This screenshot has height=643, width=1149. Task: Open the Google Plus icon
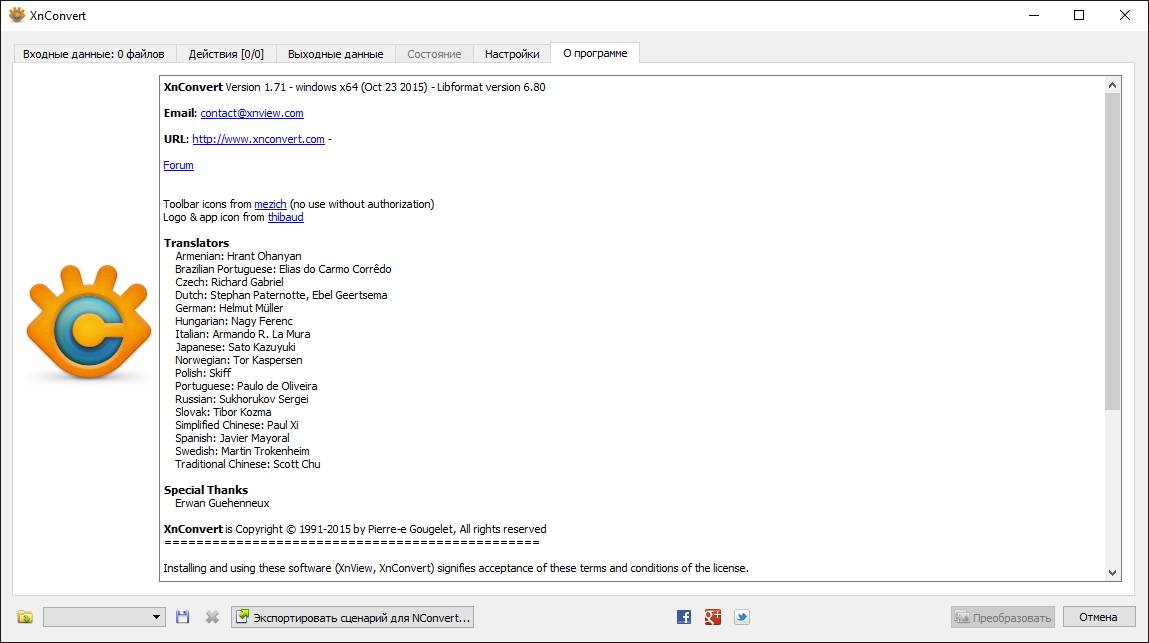pos(712,617)
